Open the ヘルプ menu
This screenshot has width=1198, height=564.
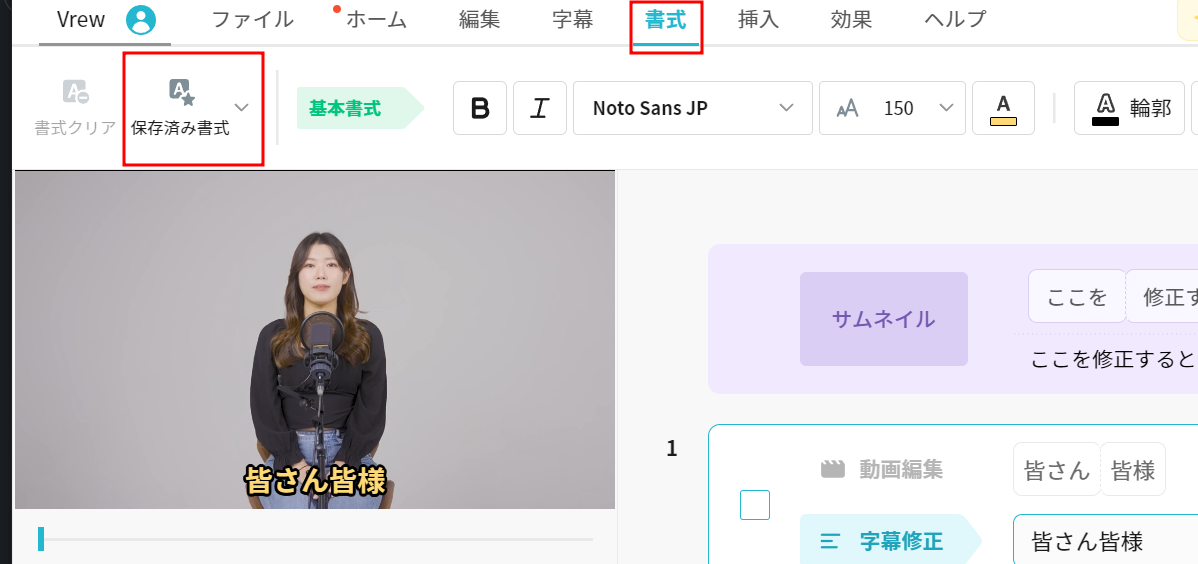click(x=954, y=20)
